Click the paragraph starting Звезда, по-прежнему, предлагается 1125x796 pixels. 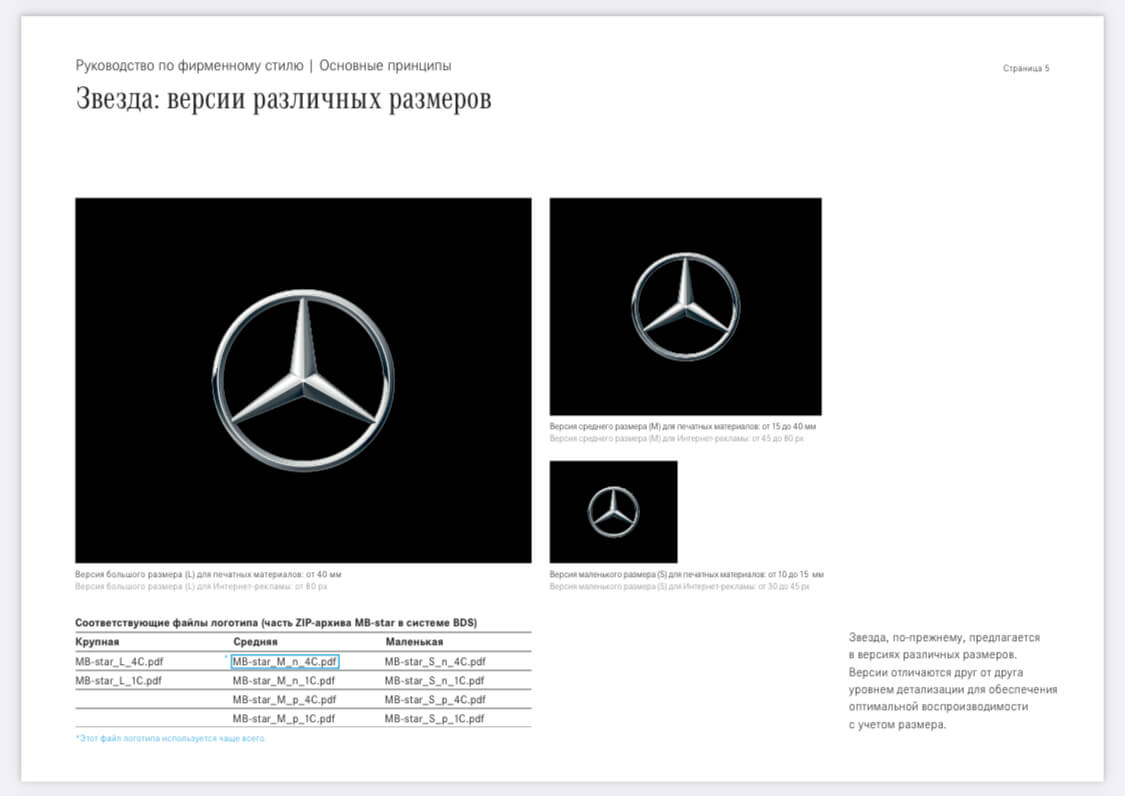tap(953, 680)
